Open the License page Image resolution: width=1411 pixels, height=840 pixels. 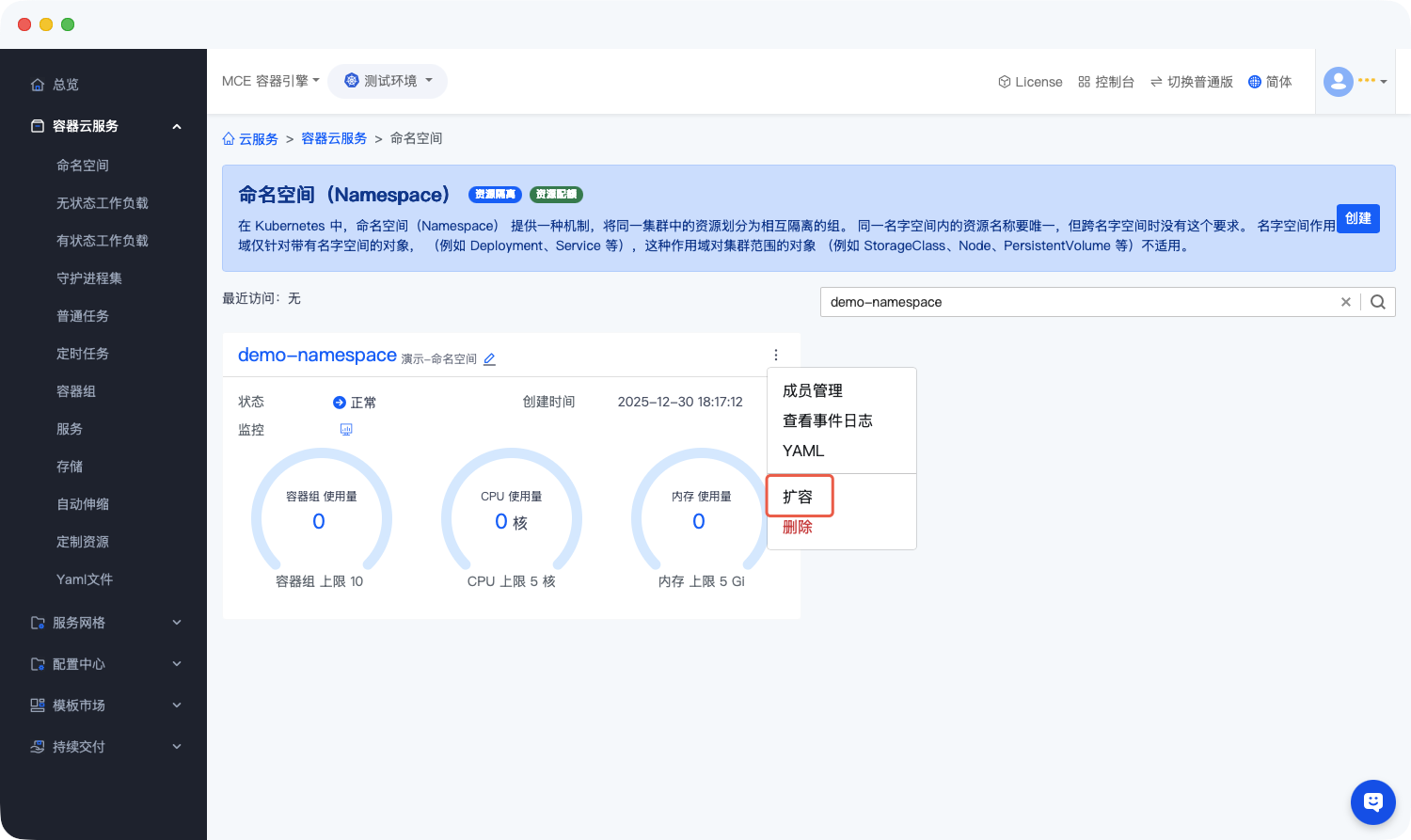(1030, 82)
